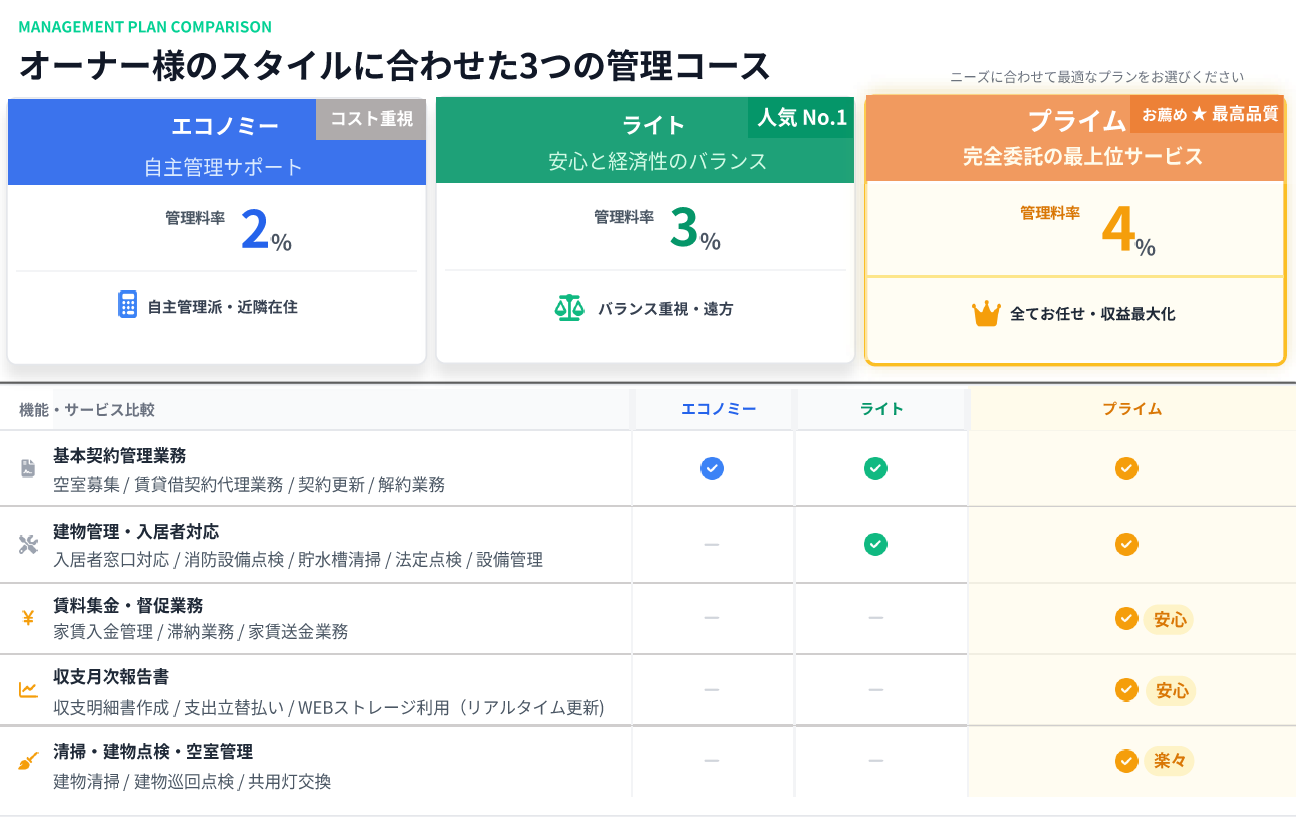Click the broom icon beside 清掃・建物点検・空室管理

[28, 762]
